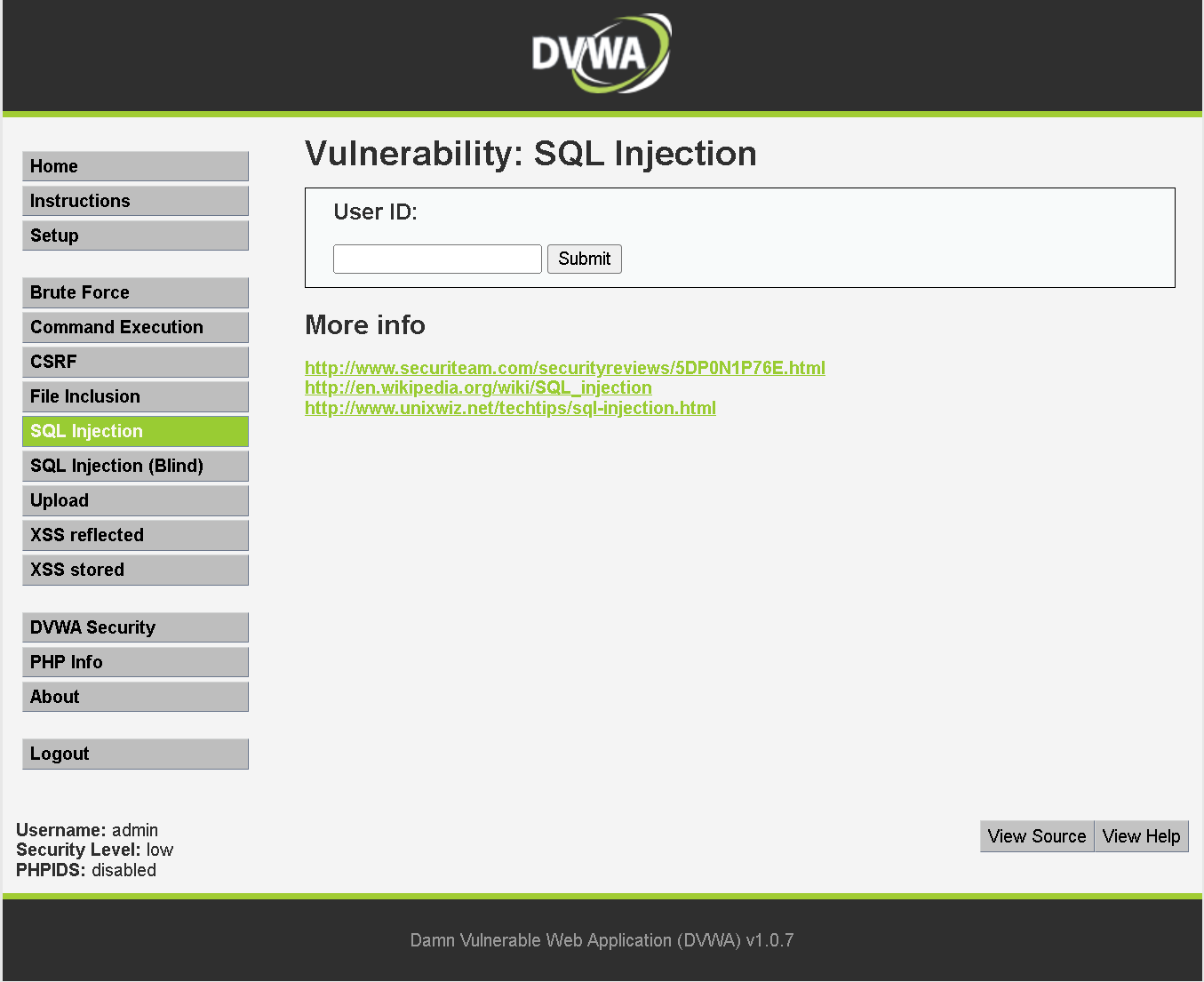Open the DVWA Security settings page
This screenshot has height=982, width=1204.
[135, 627]
